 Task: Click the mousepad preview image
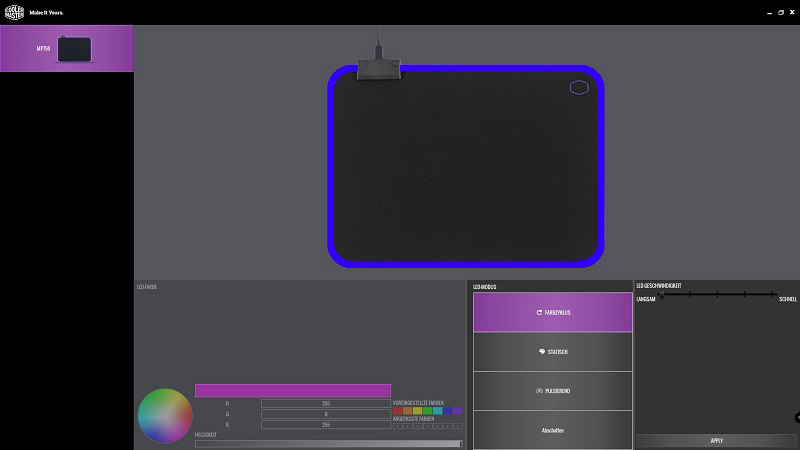[x=466, y=166]
